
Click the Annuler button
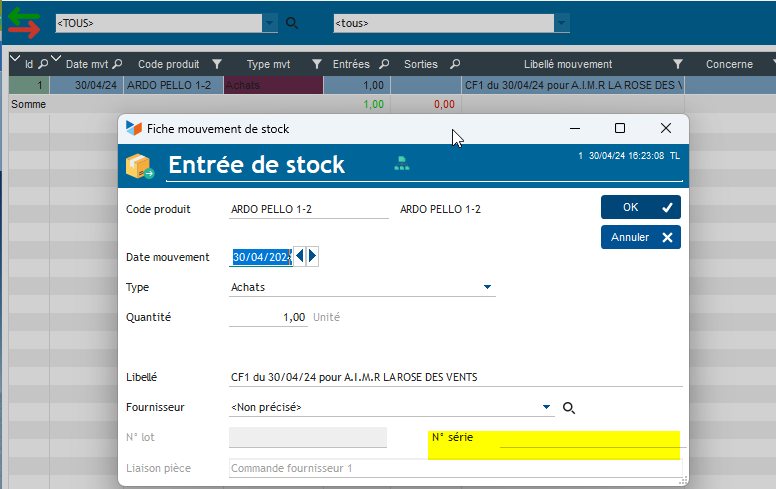pos(640,237)
